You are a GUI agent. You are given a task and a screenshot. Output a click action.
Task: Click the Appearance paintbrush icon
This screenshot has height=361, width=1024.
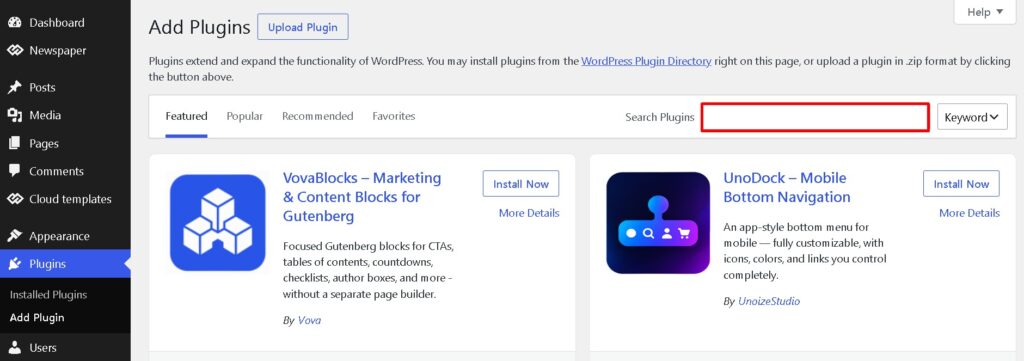14,236
